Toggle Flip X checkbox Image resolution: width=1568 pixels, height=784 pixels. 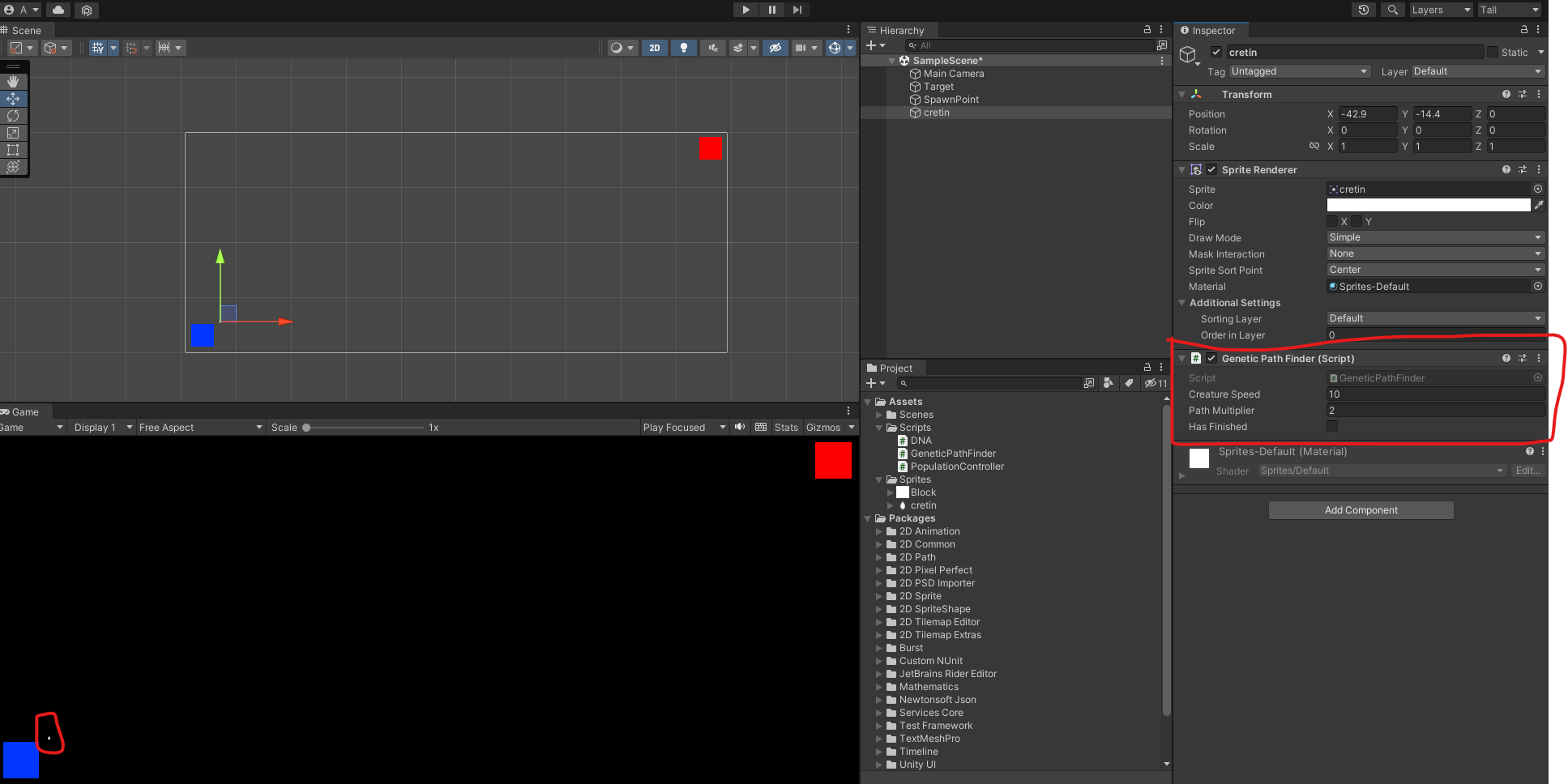point(1332,222)
